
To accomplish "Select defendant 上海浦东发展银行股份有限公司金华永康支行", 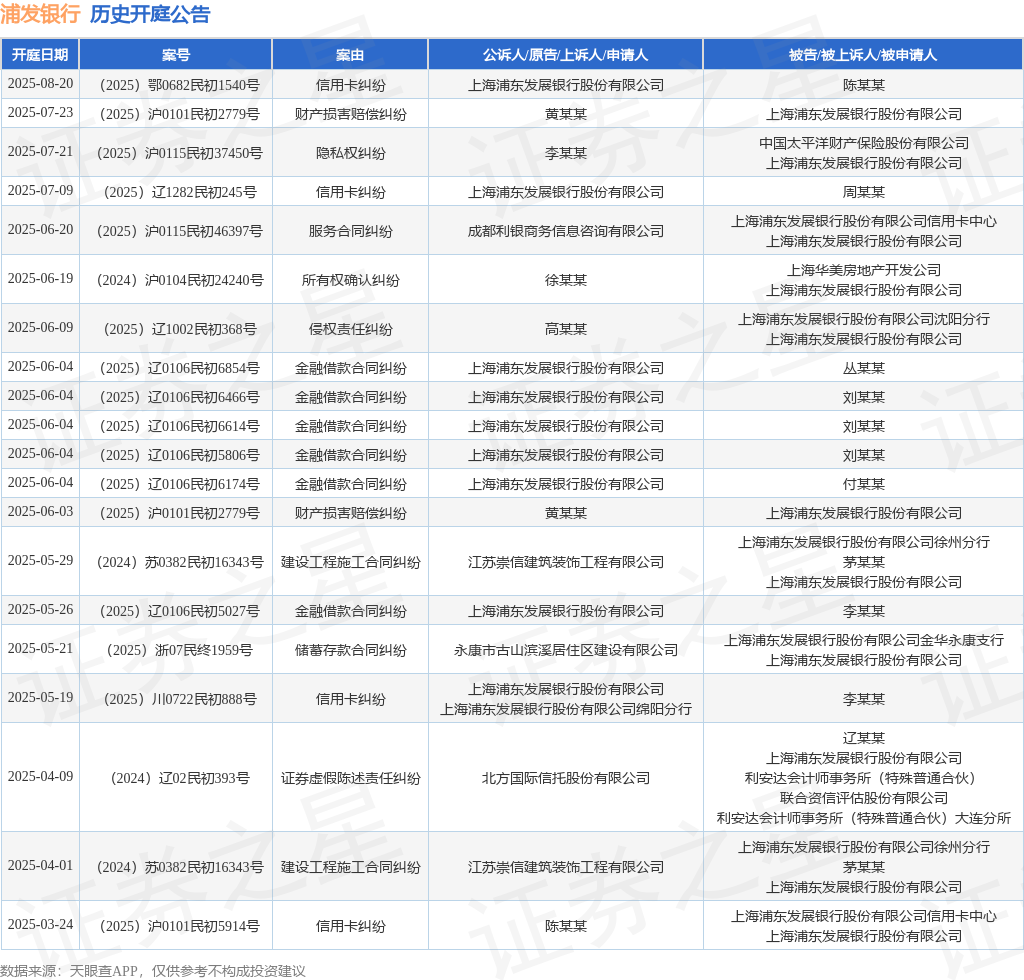I will click(x=863, y=640).
